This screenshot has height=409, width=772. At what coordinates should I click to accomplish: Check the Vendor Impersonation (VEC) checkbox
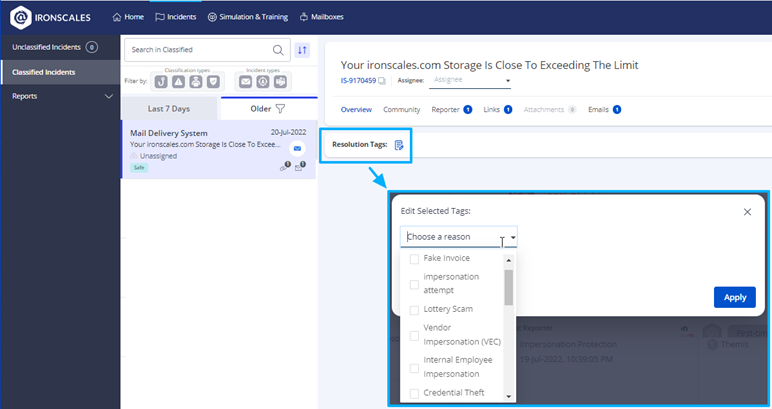tap(415, 336)
